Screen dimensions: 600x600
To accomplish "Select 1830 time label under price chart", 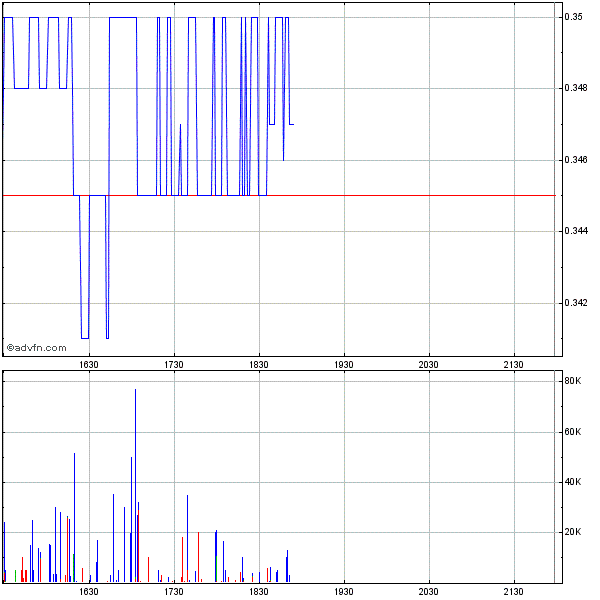I will [x=259, y=365].
